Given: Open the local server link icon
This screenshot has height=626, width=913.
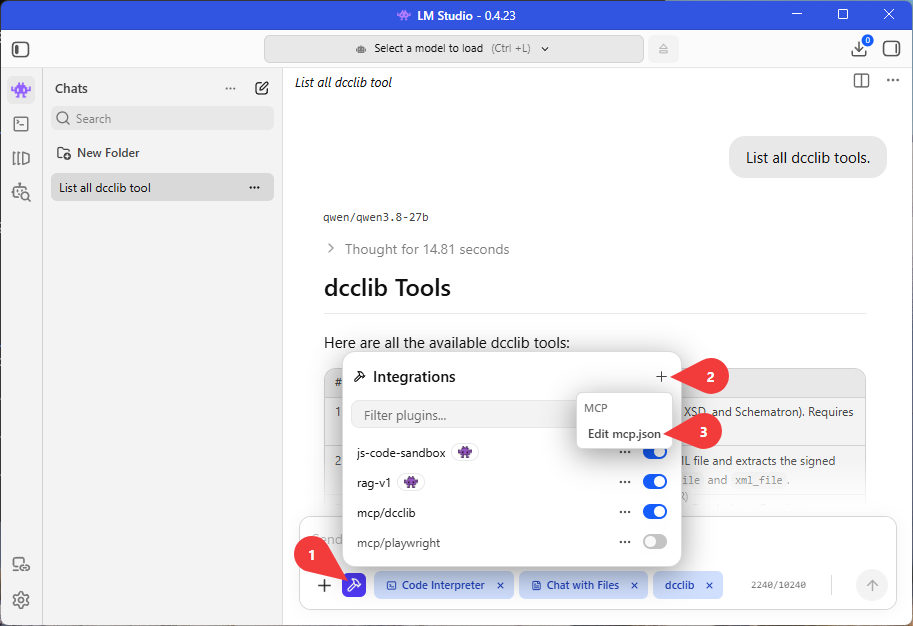Looking at the screenshot, I should click(x=21, y=564).
